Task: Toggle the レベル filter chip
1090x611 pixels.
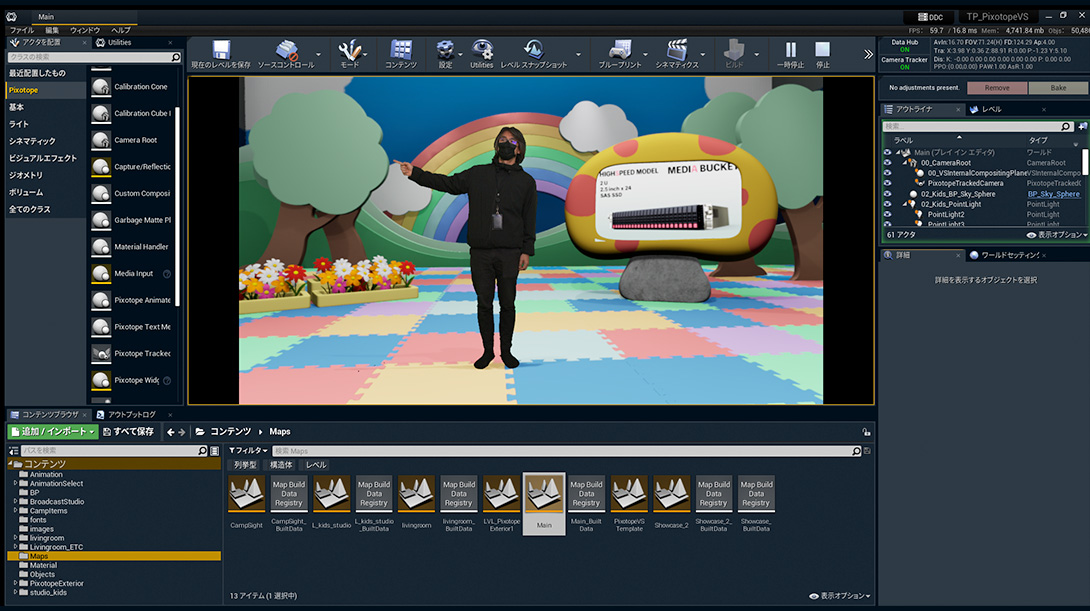Action: click(316, 465)
